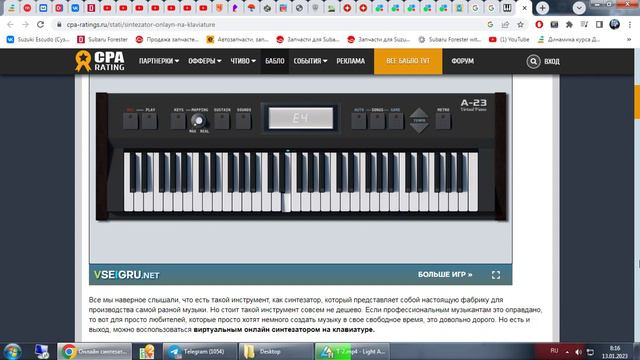Decrease tempo with the down arrow
Viewport: 640px width, 360px height.
point(419,128)
